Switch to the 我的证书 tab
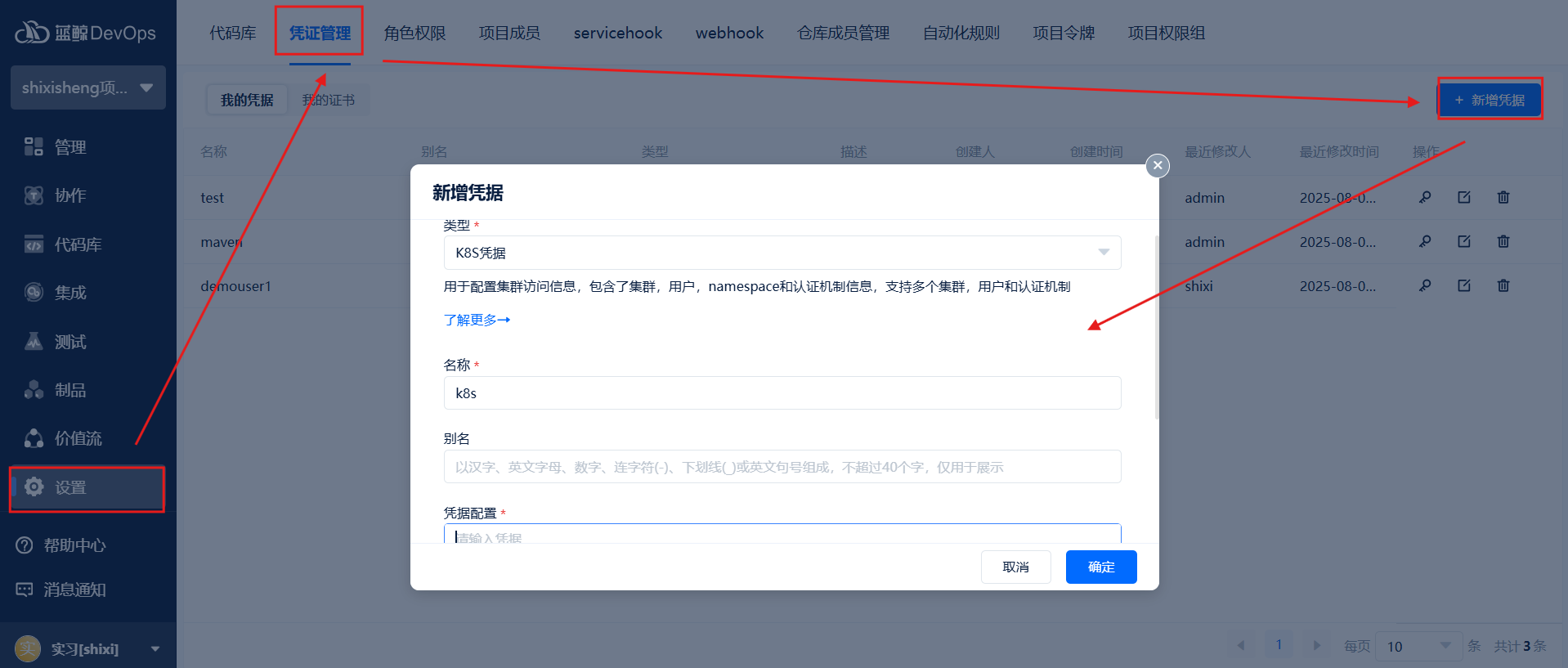The width and height of the screenshot is (1568, 668). [x=329, y=100]
